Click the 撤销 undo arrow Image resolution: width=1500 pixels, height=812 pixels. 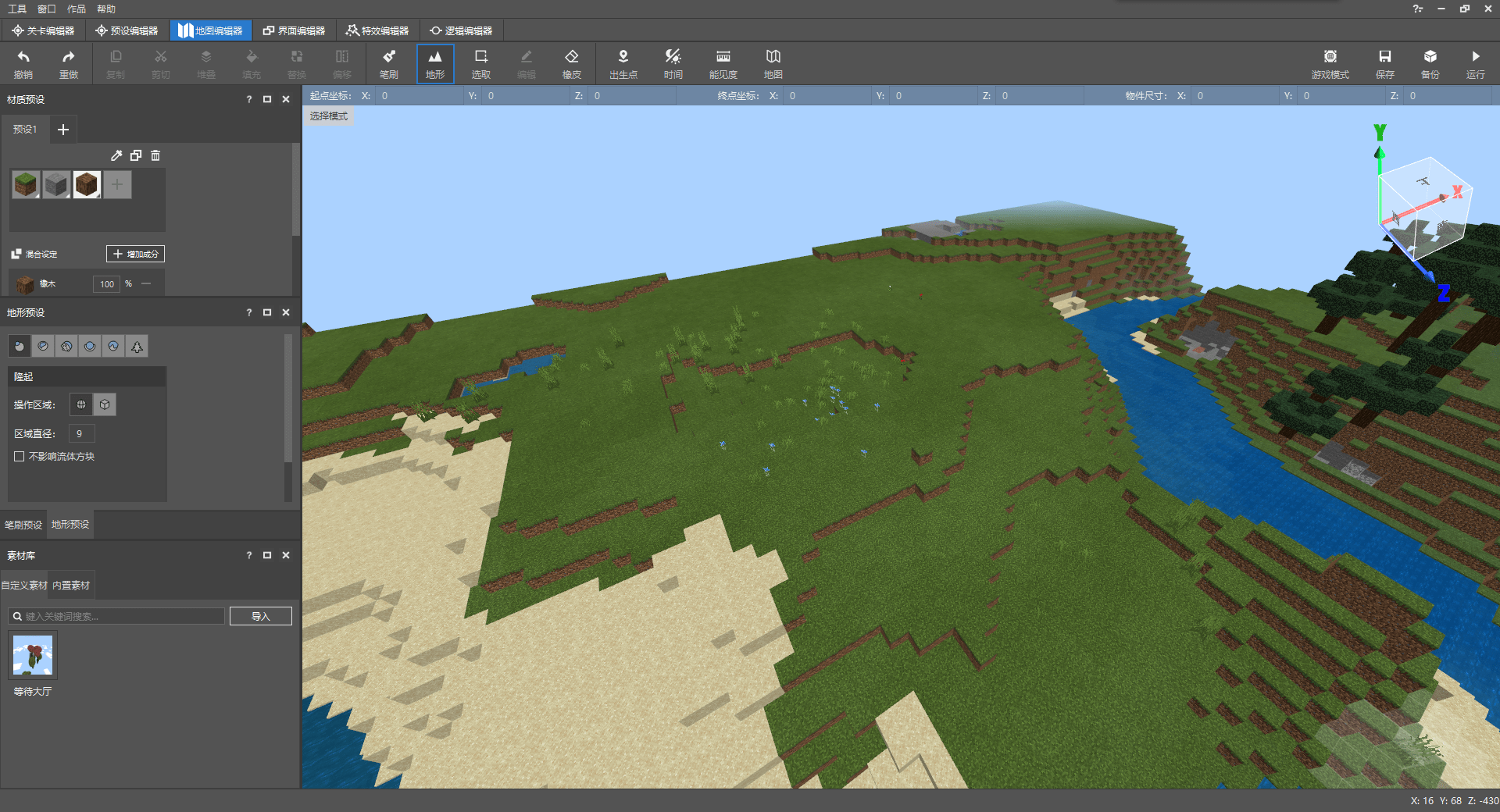[x=23, y=63]
